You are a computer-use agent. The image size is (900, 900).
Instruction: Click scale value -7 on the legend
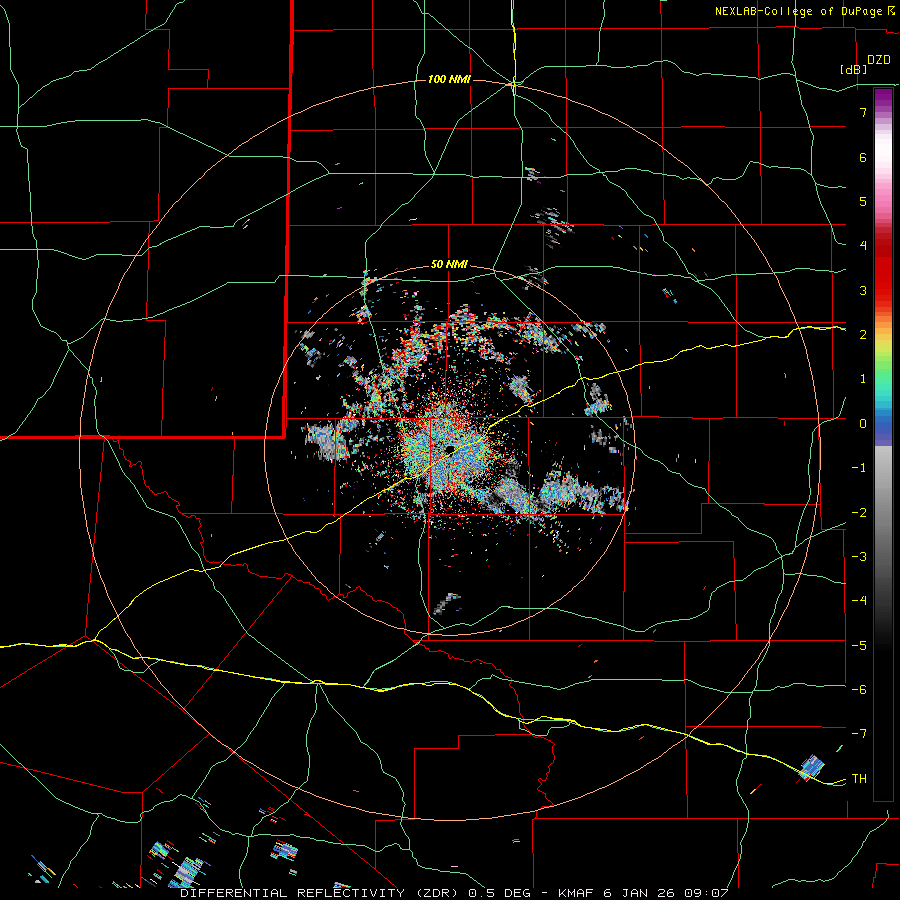(859, 734)
